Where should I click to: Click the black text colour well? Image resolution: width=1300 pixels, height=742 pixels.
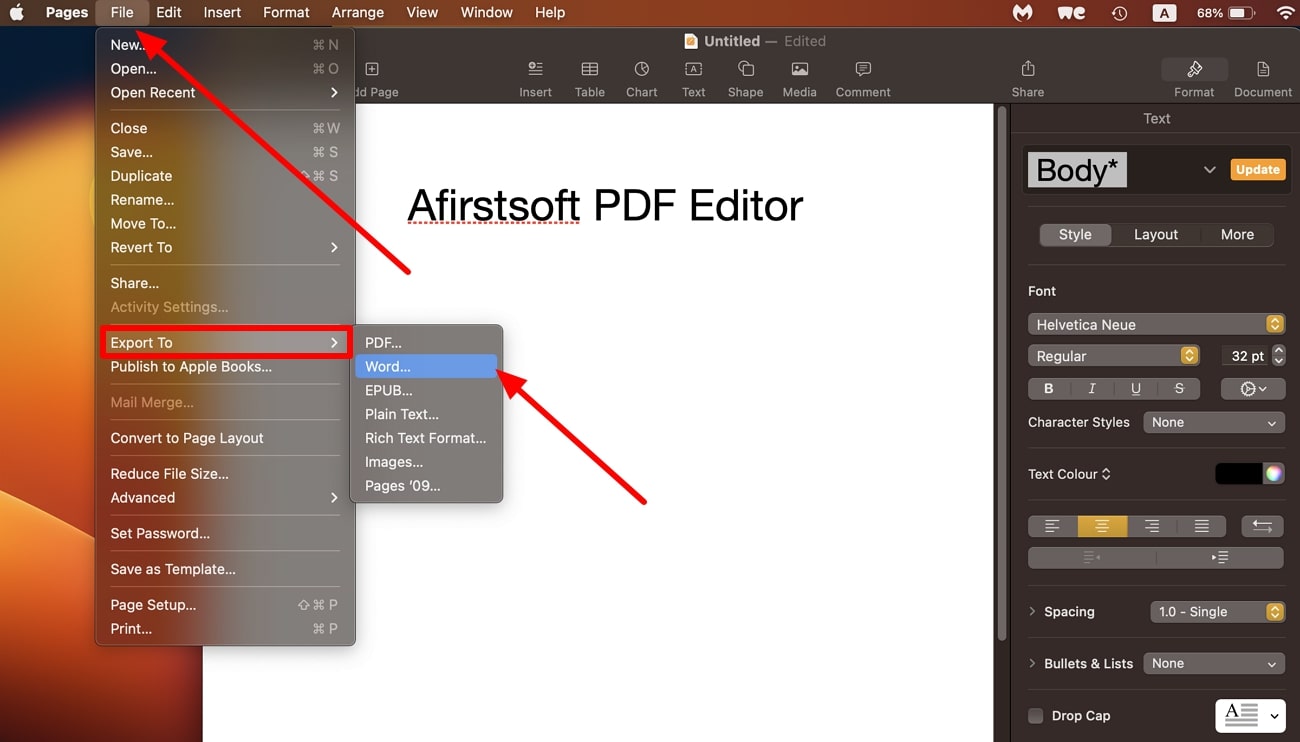click(x=1238, y=474)
